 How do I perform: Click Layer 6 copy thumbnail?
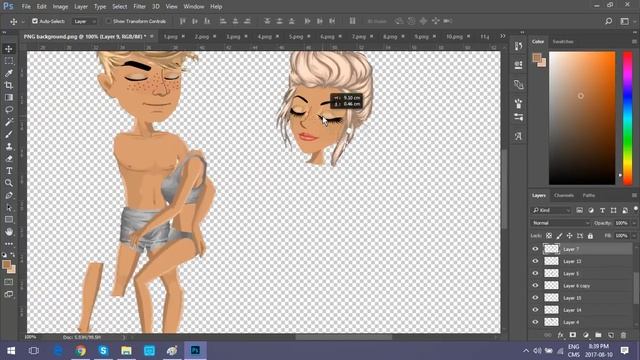pyautogui.click(x=551, y=286)
